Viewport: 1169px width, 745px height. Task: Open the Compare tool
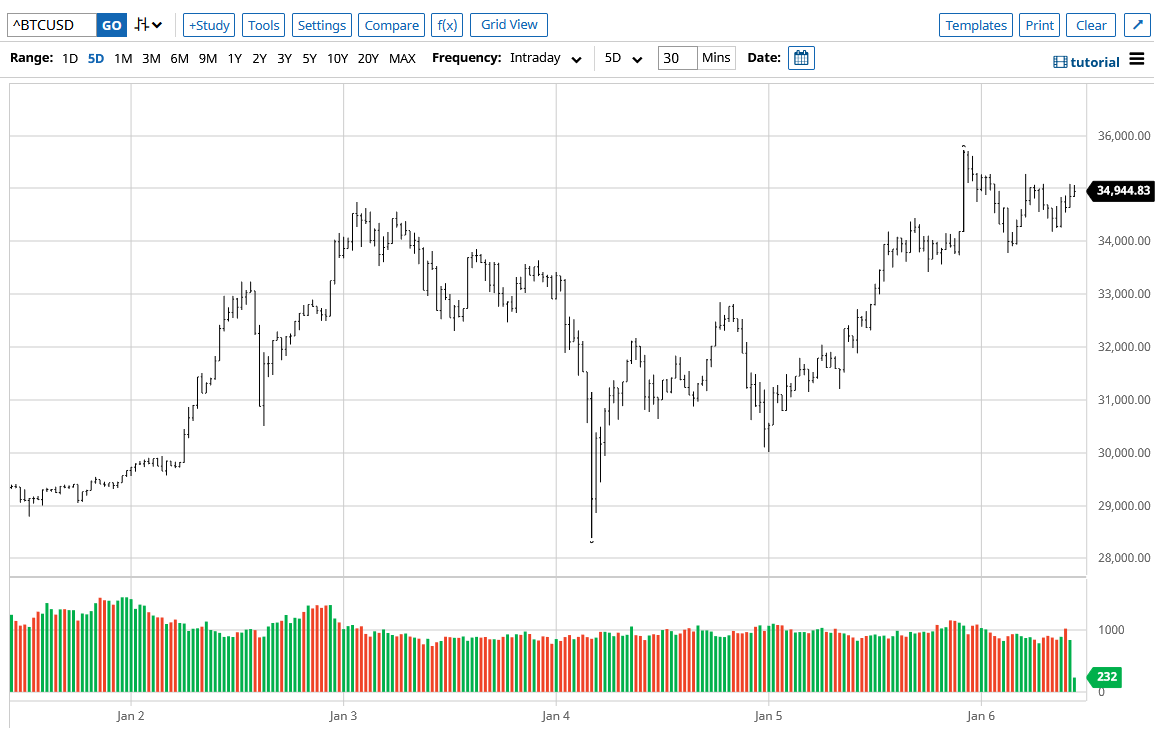pyautogui.click(x=391, y=24)
